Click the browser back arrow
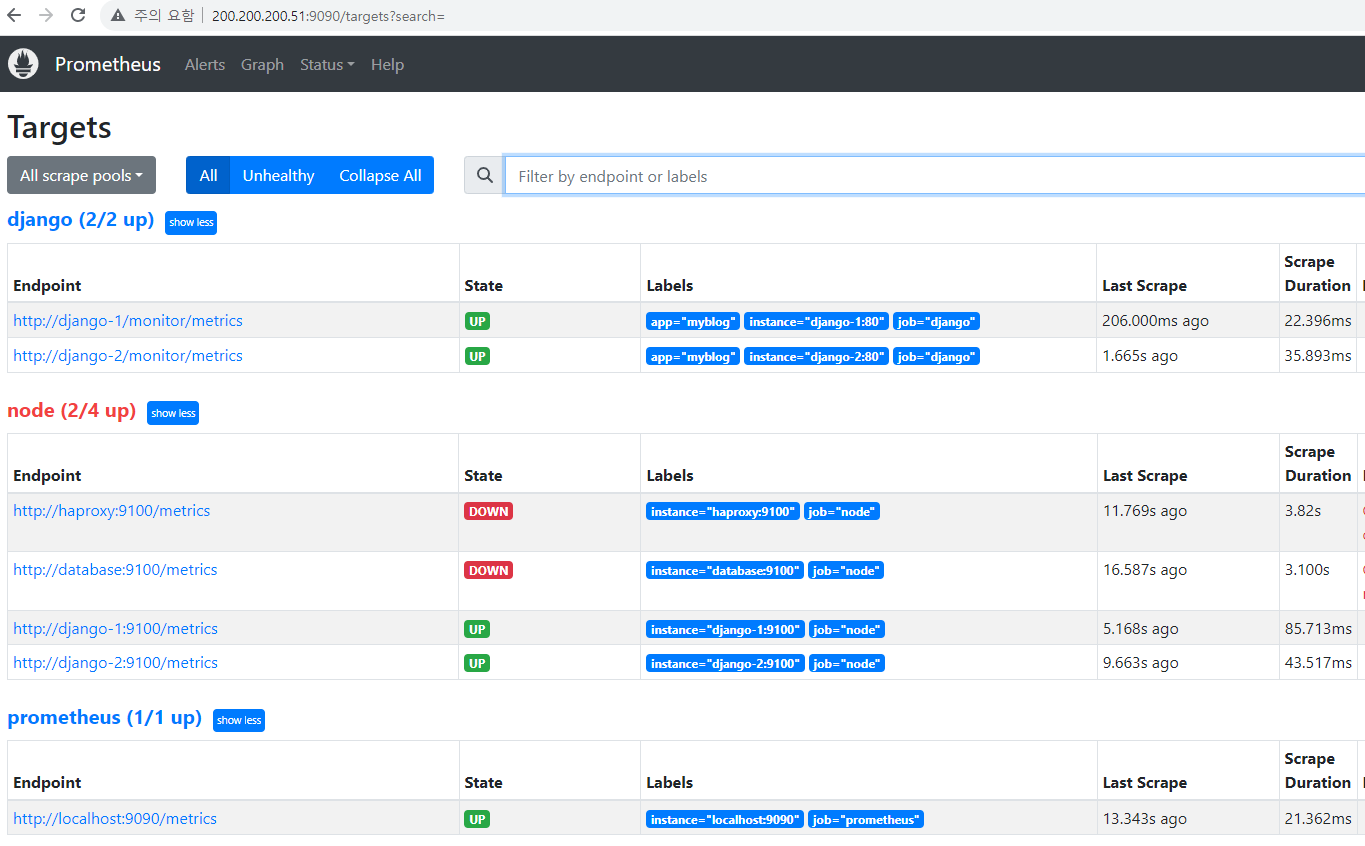This screenshot has width=1365, height=846. [14, 15]
